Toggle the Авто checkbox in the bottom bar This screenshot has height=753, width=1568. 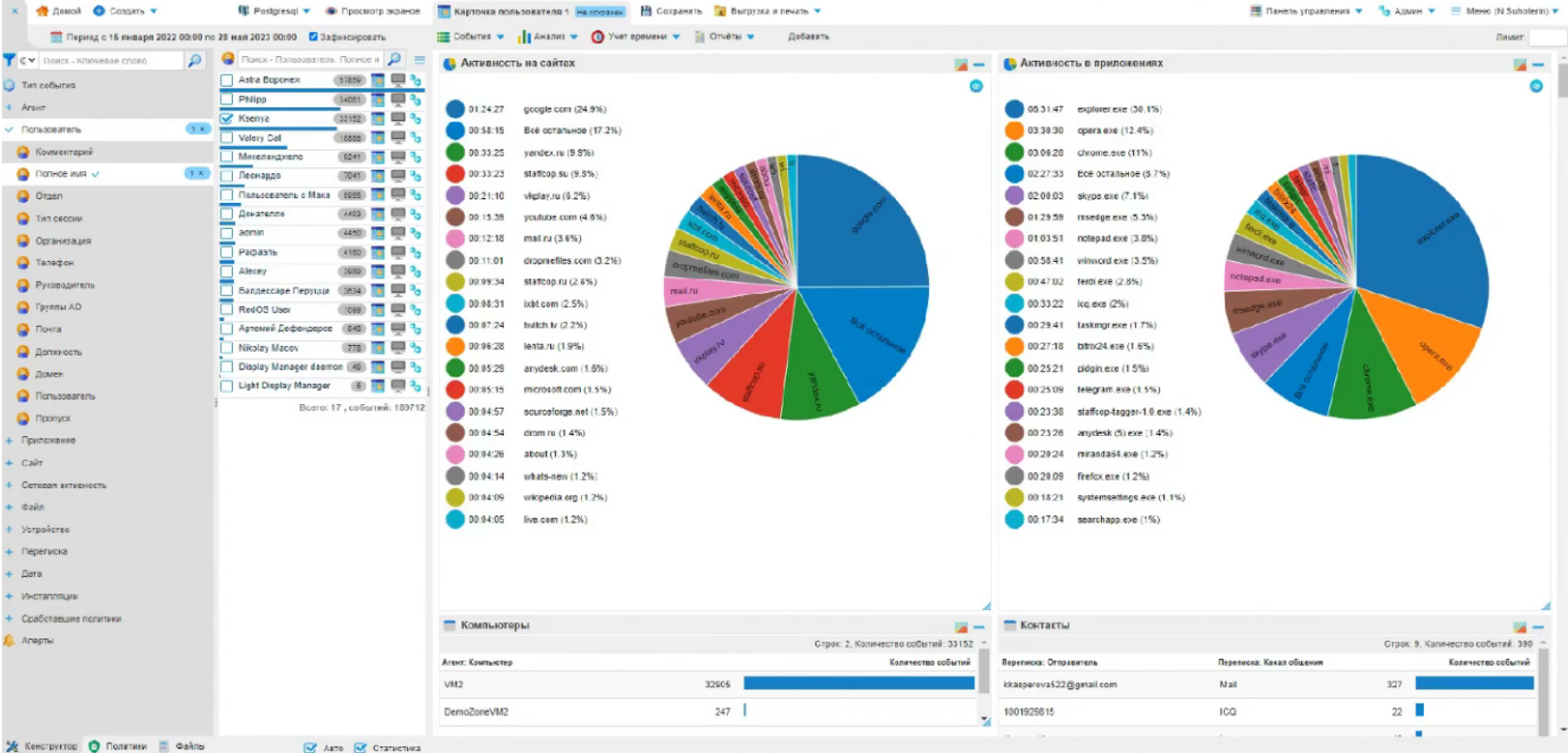pos(310,747)
